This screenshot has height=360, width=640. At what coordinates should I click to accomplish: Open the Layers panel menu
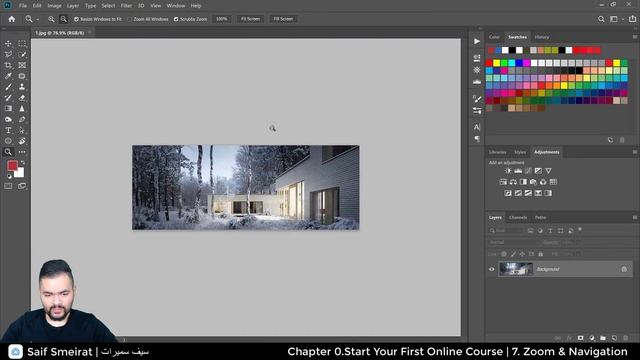click(635, 218)
